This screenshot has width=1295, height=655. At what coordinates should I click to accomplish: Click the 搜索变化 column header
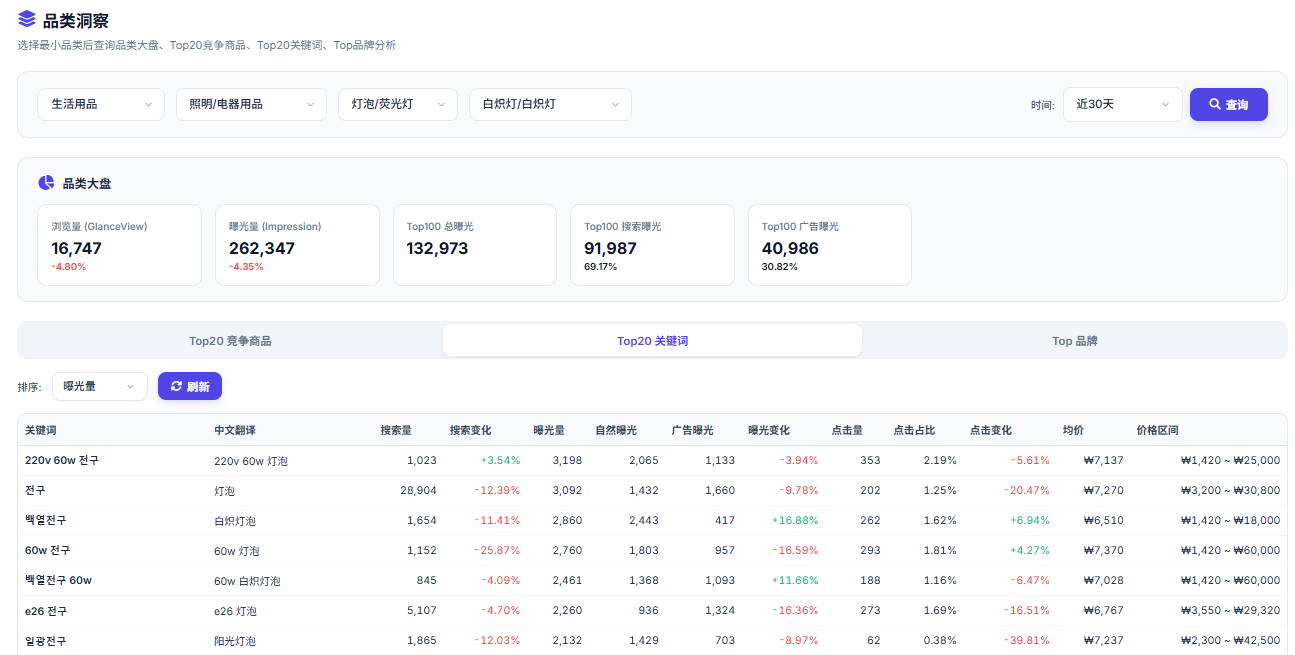471,430
